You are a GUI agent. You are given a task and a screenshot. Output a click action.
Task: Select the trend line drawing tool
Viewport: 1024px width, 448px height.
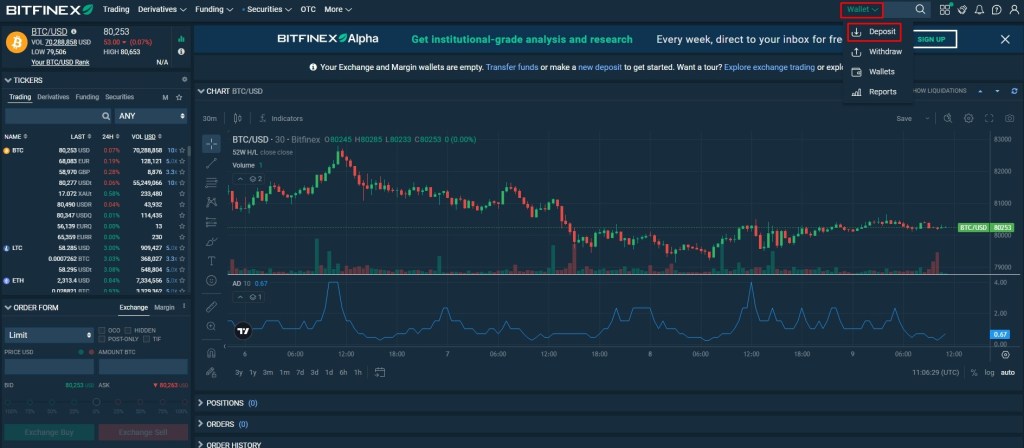tap(211, 163)
